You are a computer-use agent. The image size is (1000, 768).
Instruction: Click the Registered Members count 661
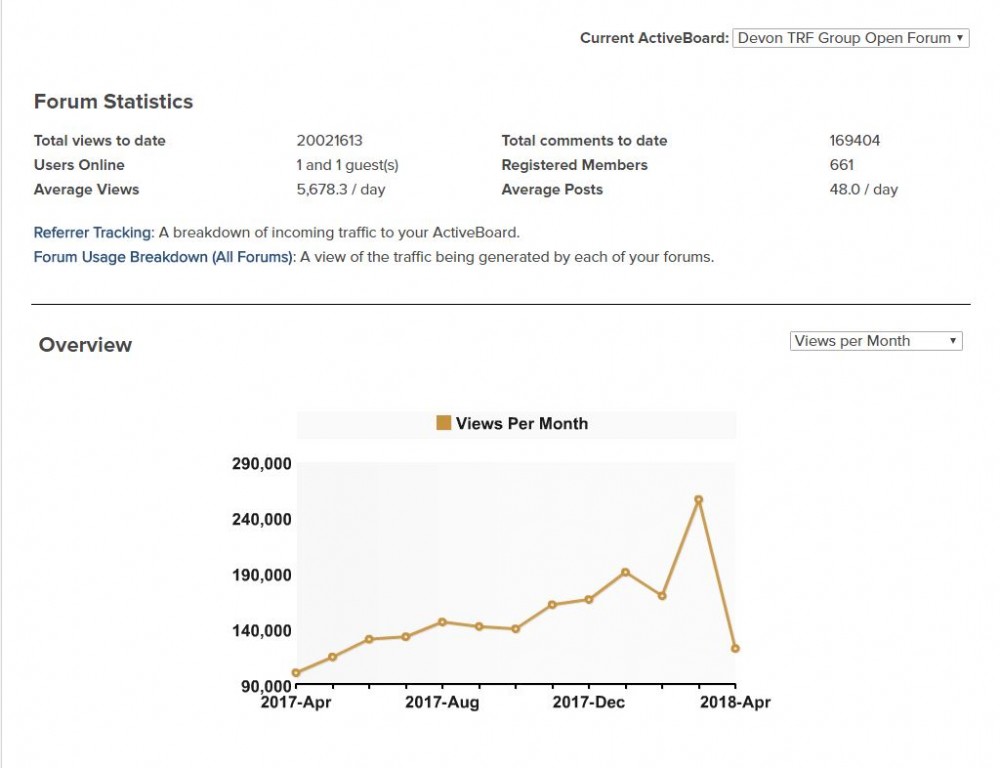point(841,165)
